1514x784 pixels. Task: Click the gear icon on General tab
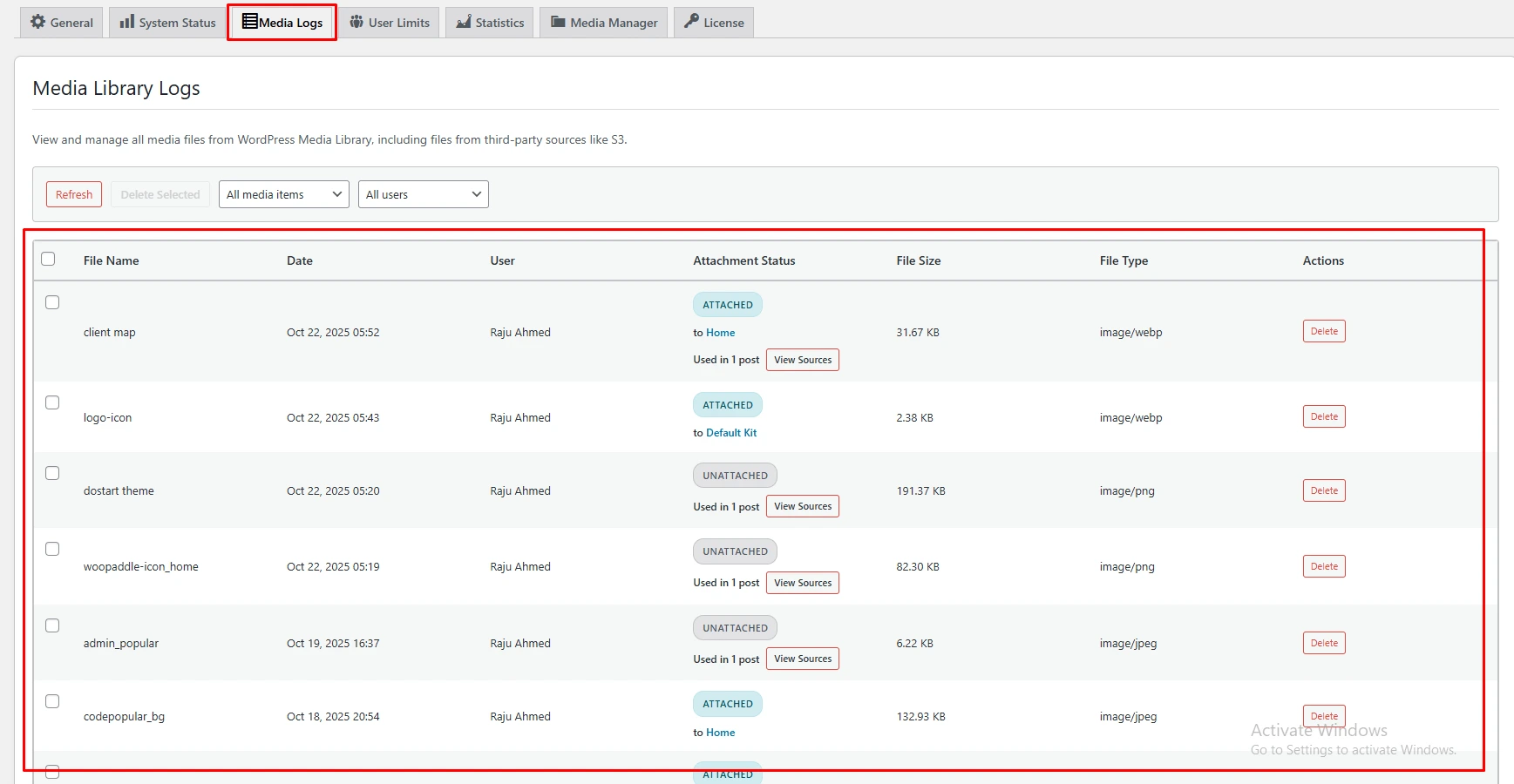[x=37, y=22]
